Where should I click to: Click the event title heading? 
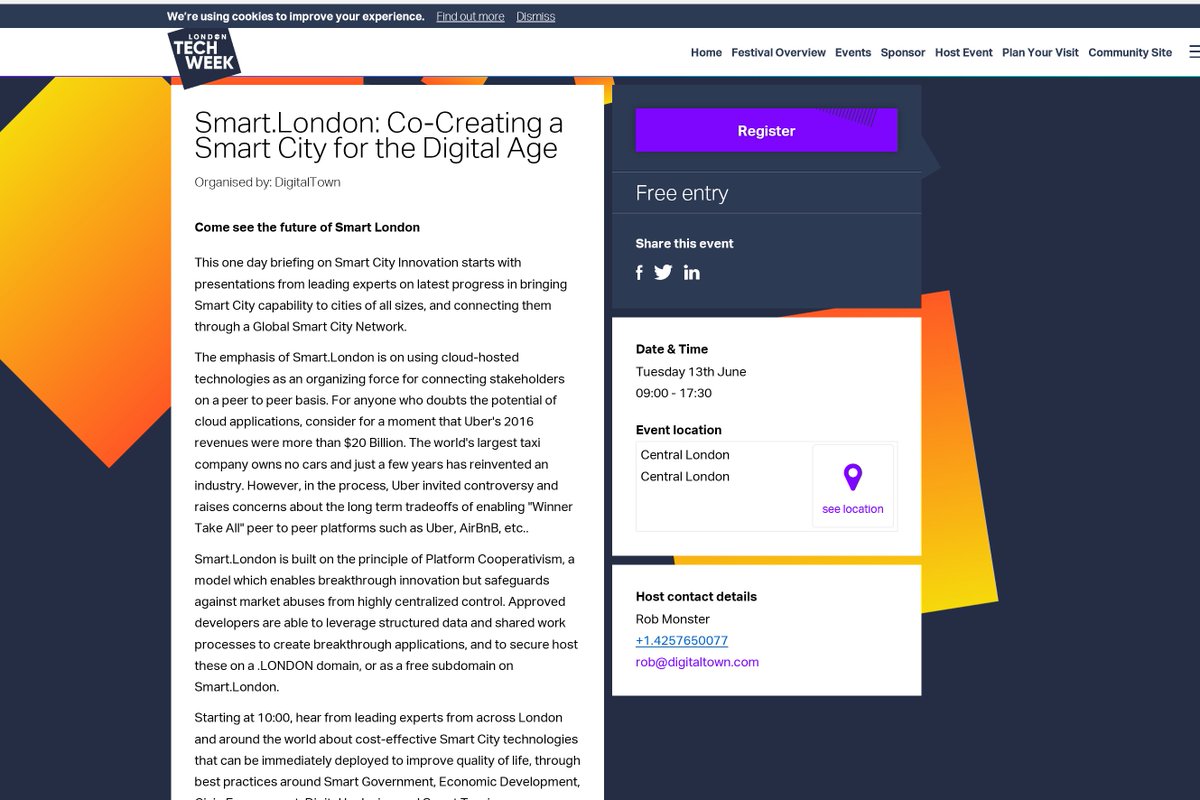pyautogui.click(x=379, y=136)
